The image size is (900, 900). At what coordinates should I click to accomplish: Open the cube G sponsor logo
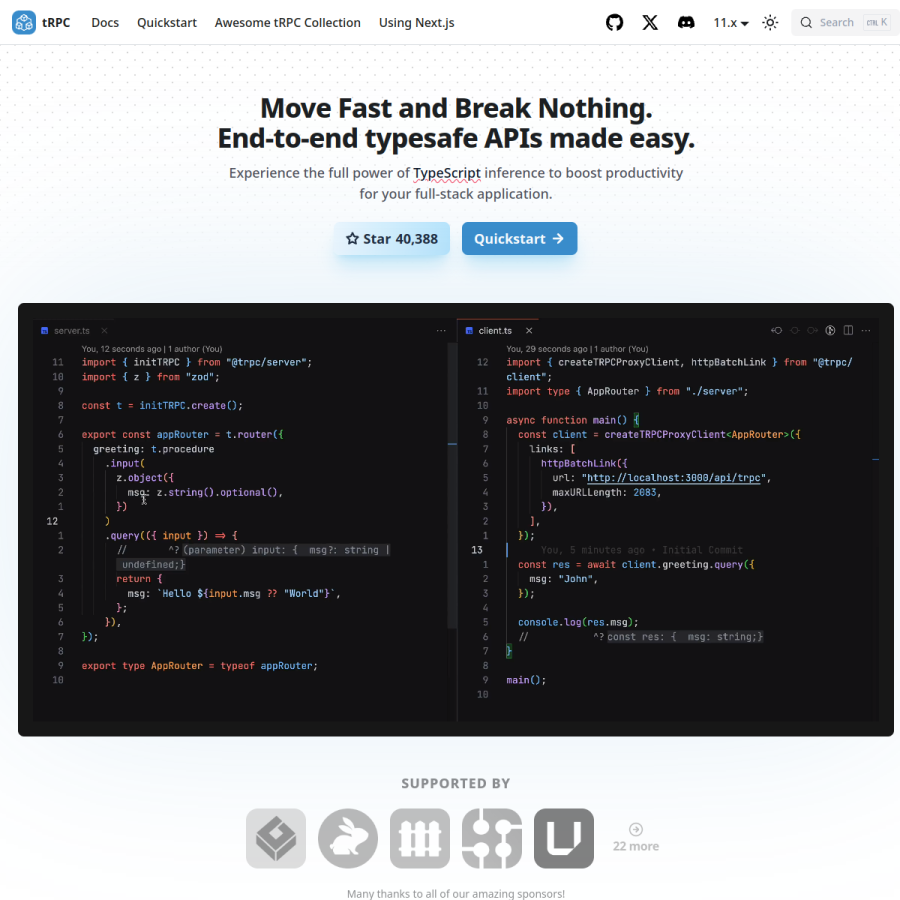[x=276, y=838]
